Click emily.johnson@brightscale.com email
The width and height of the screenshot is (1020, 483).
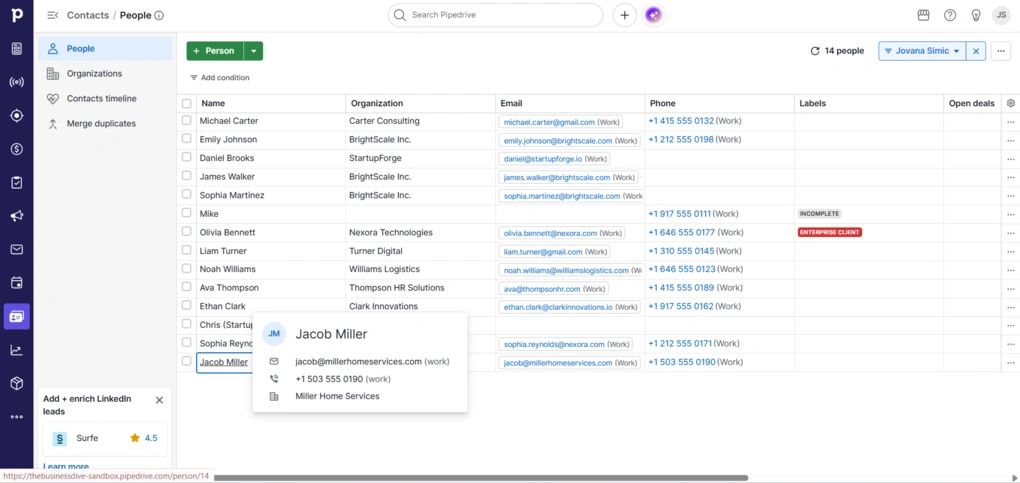click(x=558, y=140)
